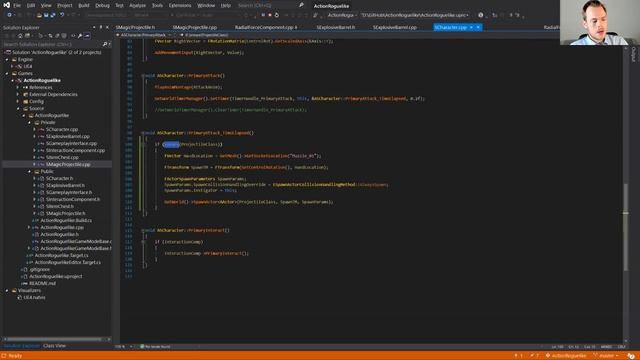Expand the References node
Image resolution: width=640 pixels, height=360 pixels.
(18, 87)
